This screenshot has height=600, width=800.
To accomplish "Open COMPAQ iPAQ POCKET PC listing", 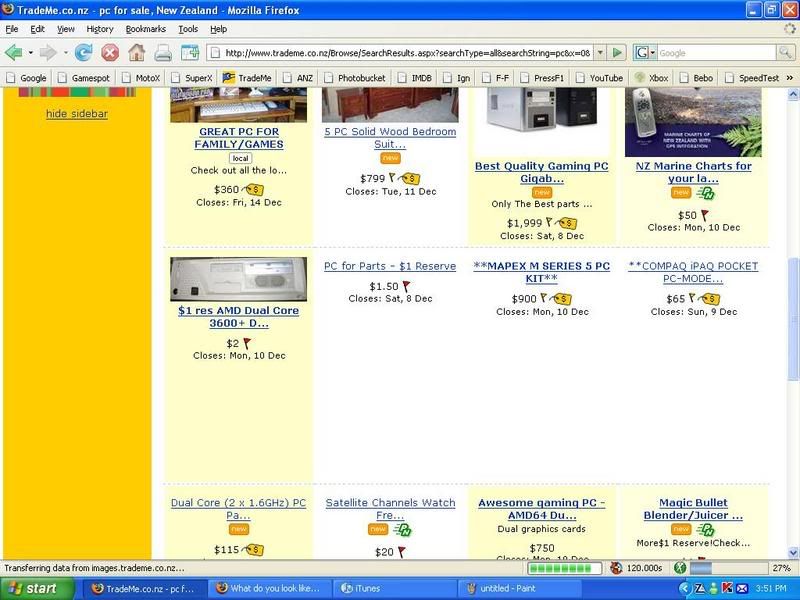I will (693, 272).
